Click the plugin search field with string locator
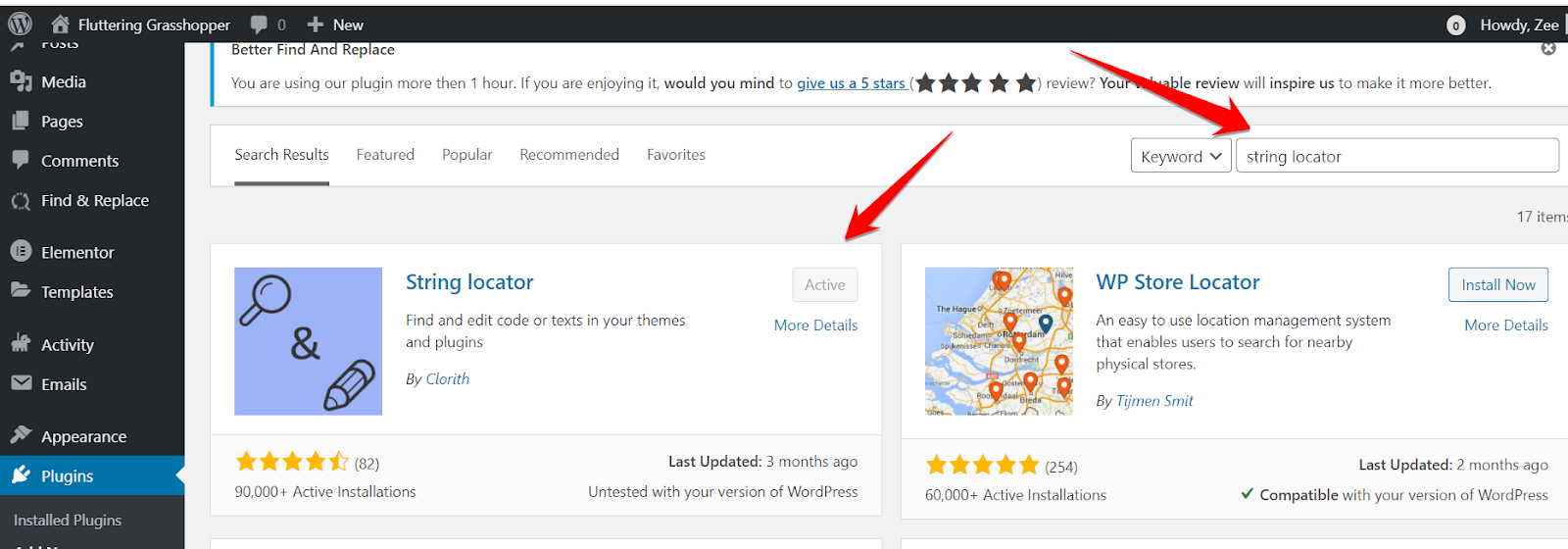 [x=1397, y=156]
